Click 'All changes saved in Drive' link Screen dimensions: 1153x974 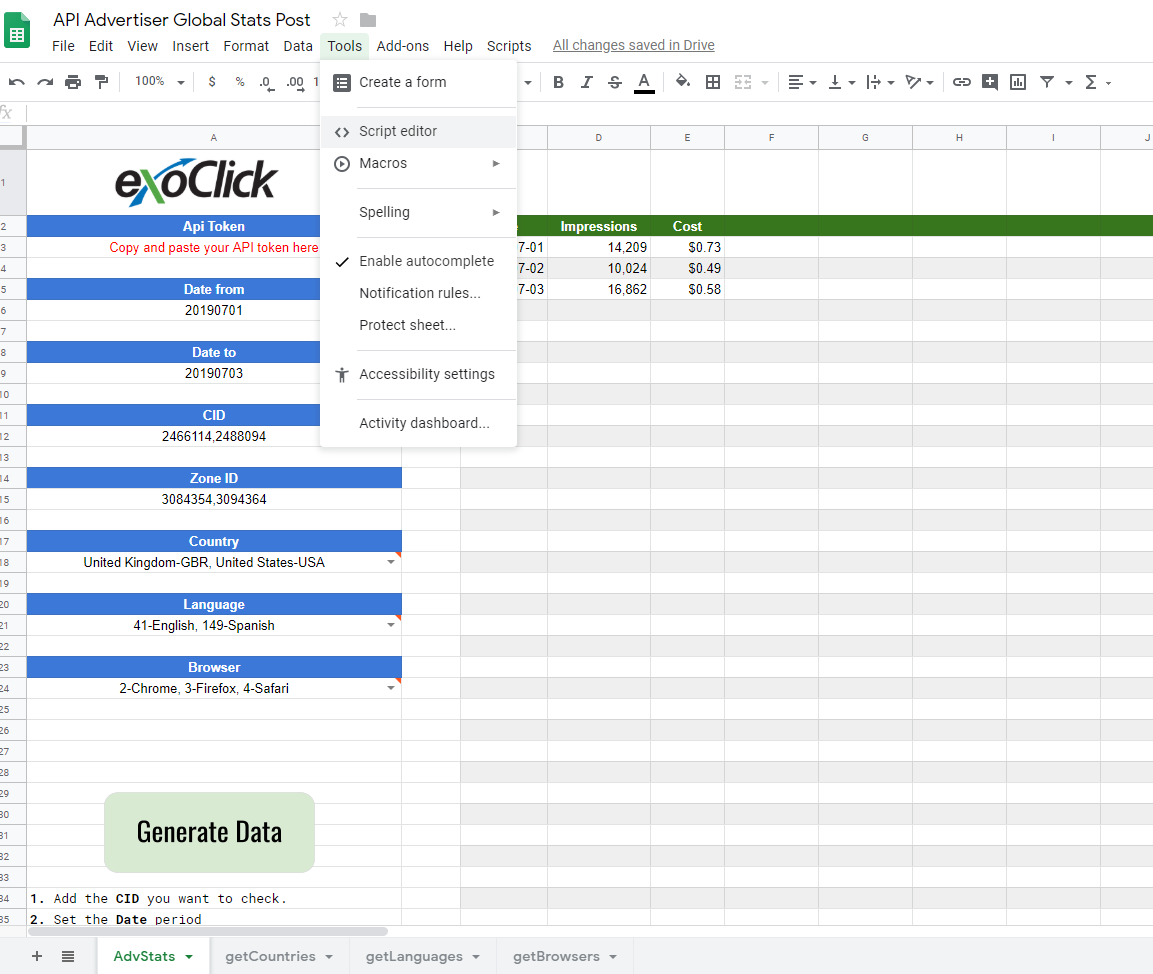click(634, 46)
